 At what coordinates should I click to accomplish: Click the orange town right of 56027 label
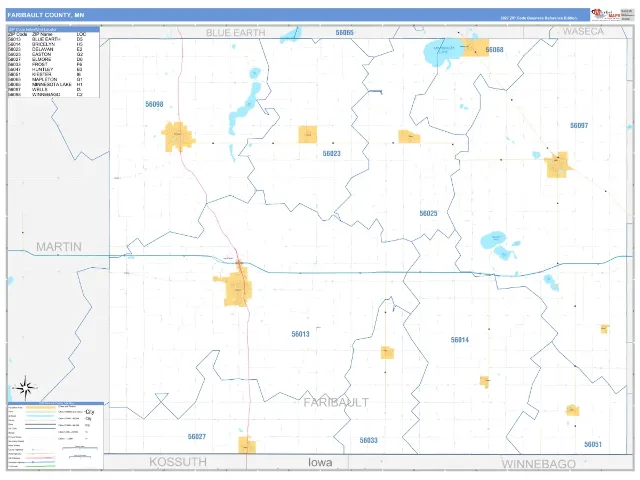tap(247, 445)
